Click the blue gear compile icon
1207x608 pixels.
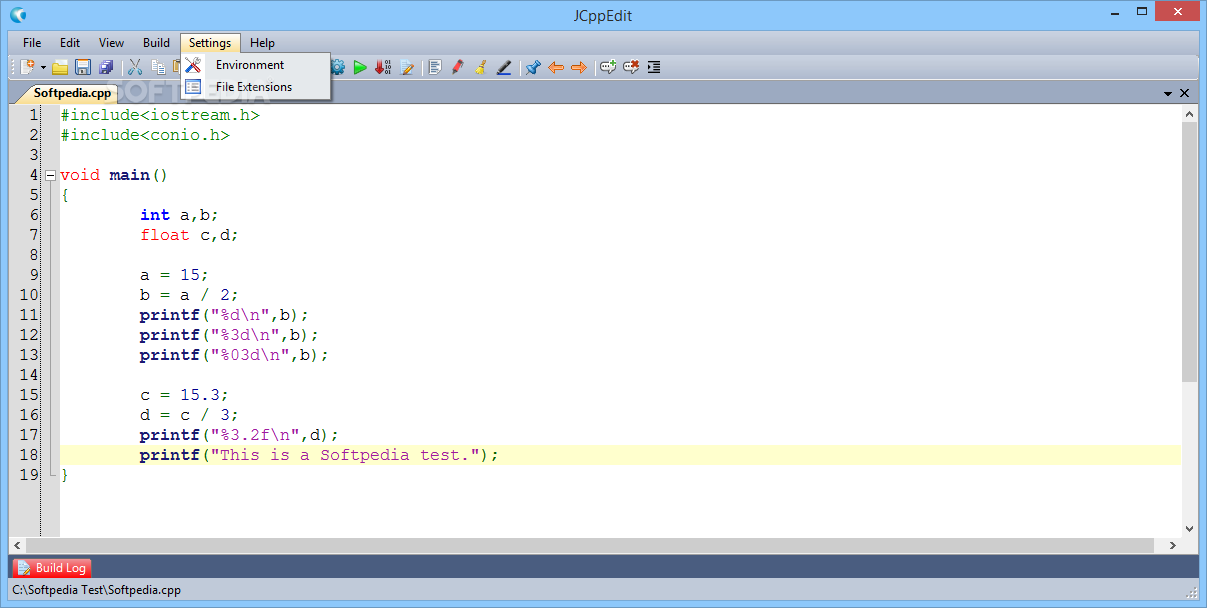[337, 67]
